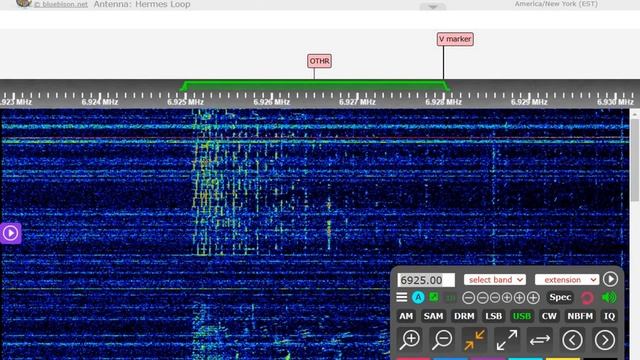
Task: Collapse the top bar with the down-arrow tab
Action: [x=433, y=7]
